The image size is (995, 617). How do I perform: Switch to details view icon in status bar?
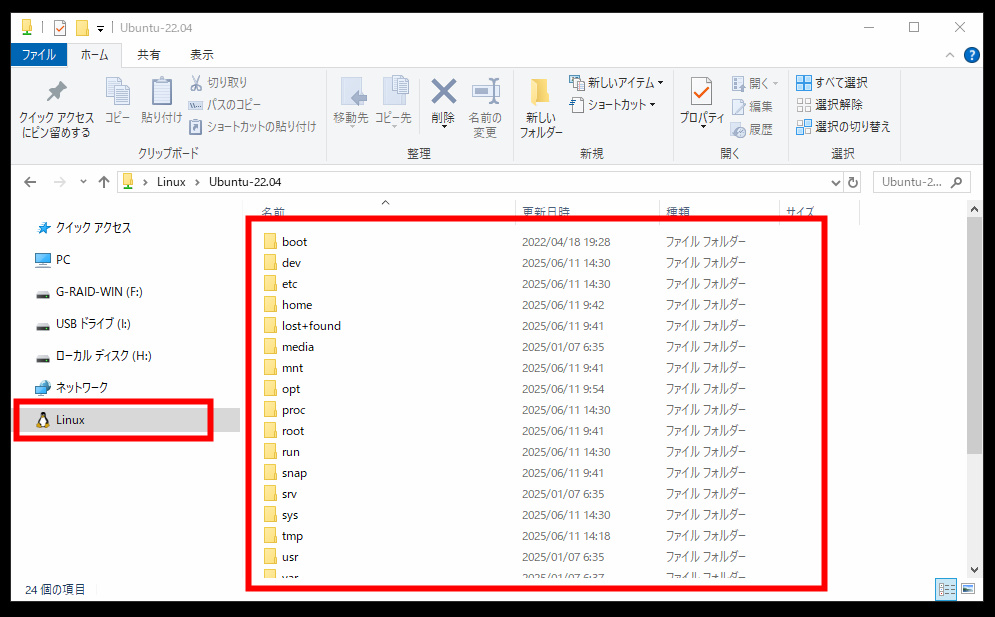click(x=946, y=589)
